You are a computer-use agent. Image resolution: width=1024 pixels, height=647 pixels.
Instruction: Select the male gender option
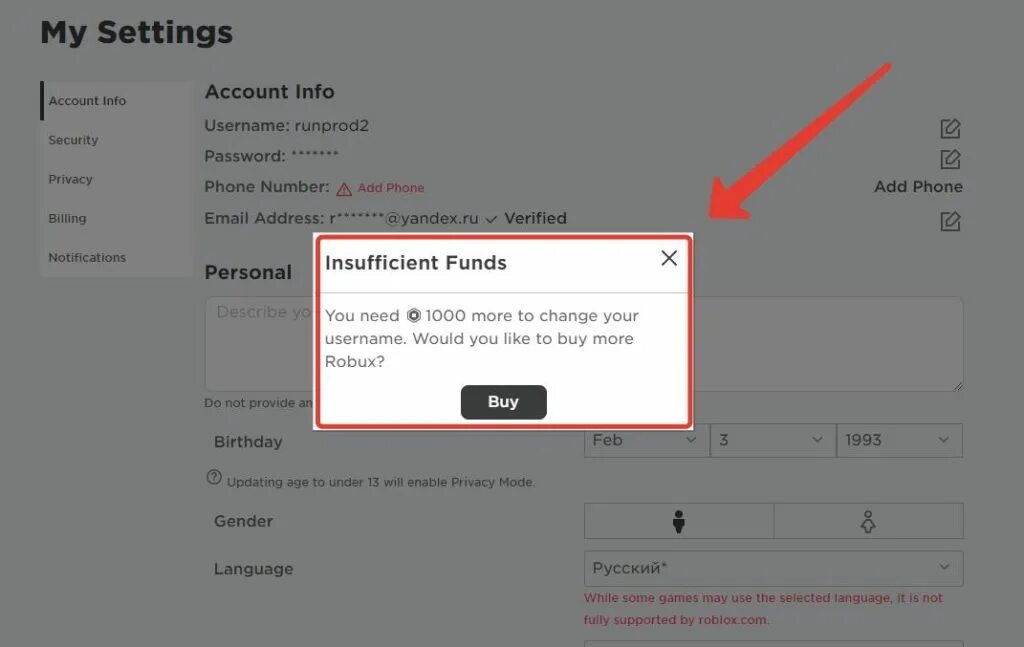point(679,521)
